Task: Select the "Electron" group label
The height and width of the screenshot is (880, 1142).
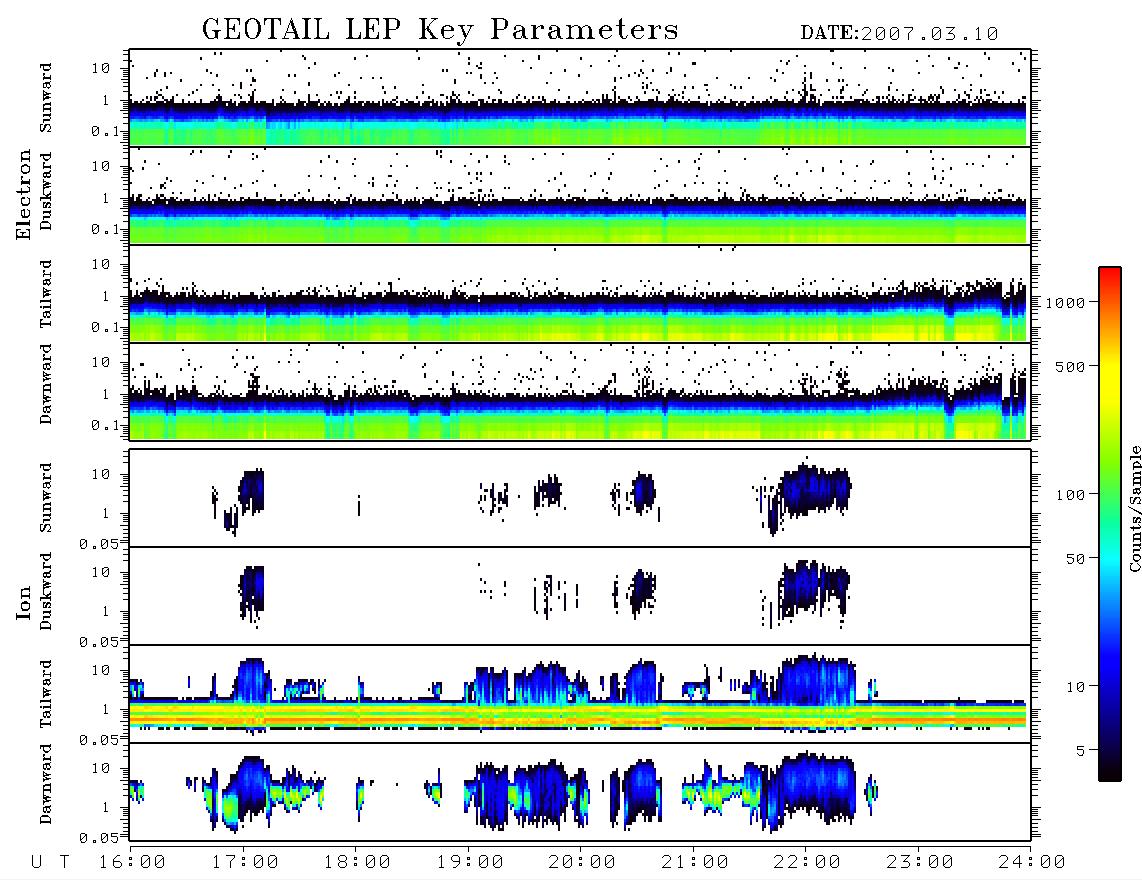Action: pyautogui.click(x=24, y=195)
